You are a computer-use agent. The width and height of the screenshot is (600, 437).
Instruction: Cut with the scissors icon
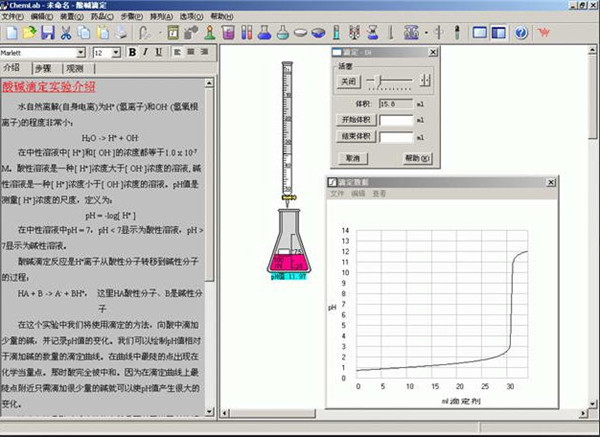coord(66,33)
